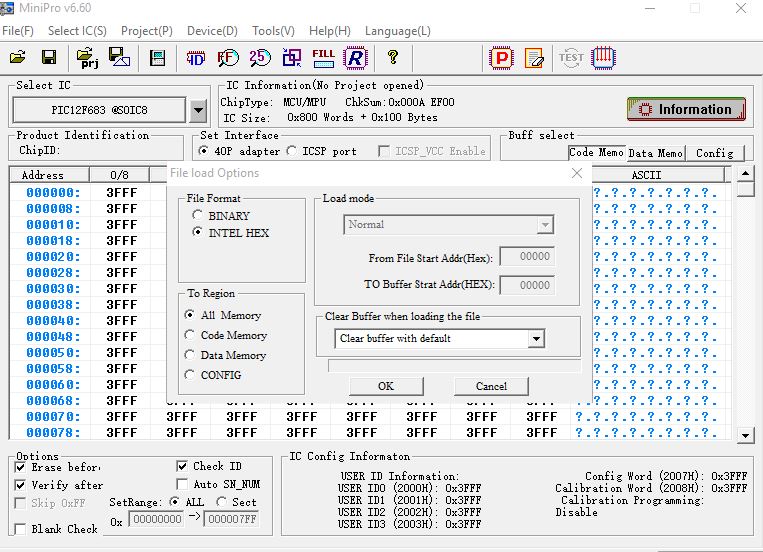The image size is (763, 552).
Task: Click the 25 serial flash icon
Action: 260,58
